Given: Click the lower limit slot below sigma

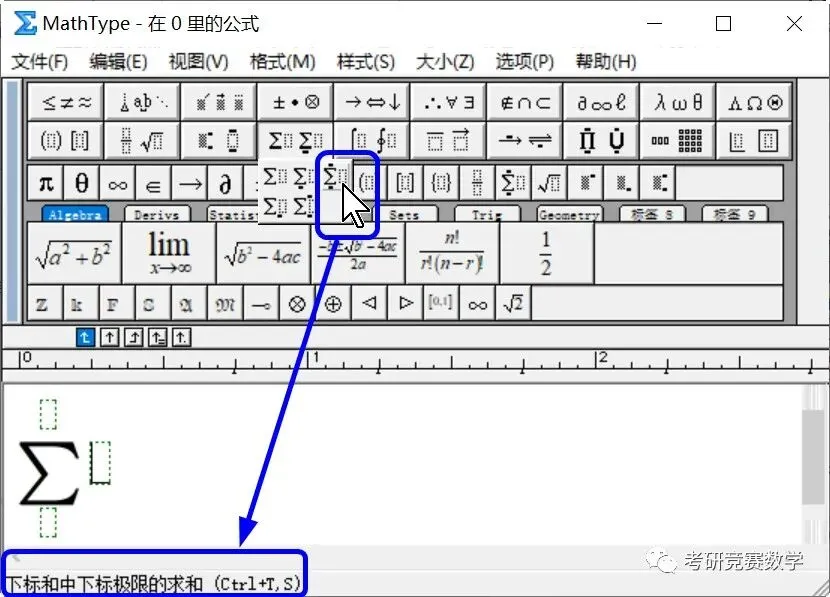Looking at the screenshot, I should (x=48, y=522).
